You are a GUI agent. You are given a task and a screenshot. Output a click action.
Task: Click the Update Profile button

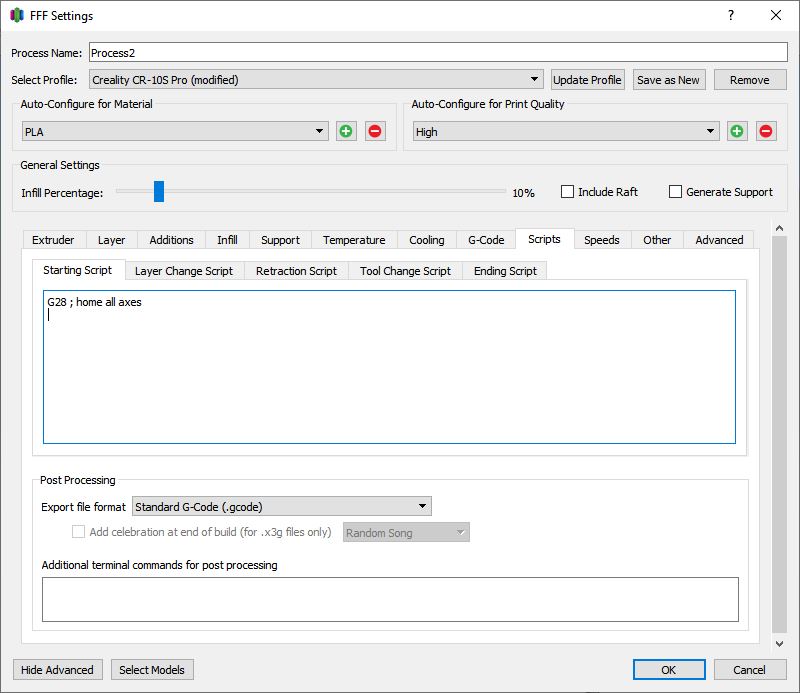(587, 80)
